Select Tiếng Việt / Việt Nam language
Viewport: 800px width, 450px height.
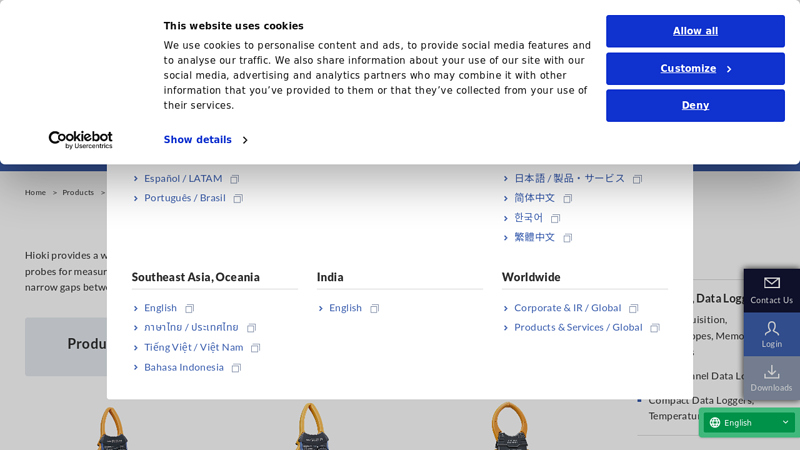pyautogui.click(x=193, y=347)
